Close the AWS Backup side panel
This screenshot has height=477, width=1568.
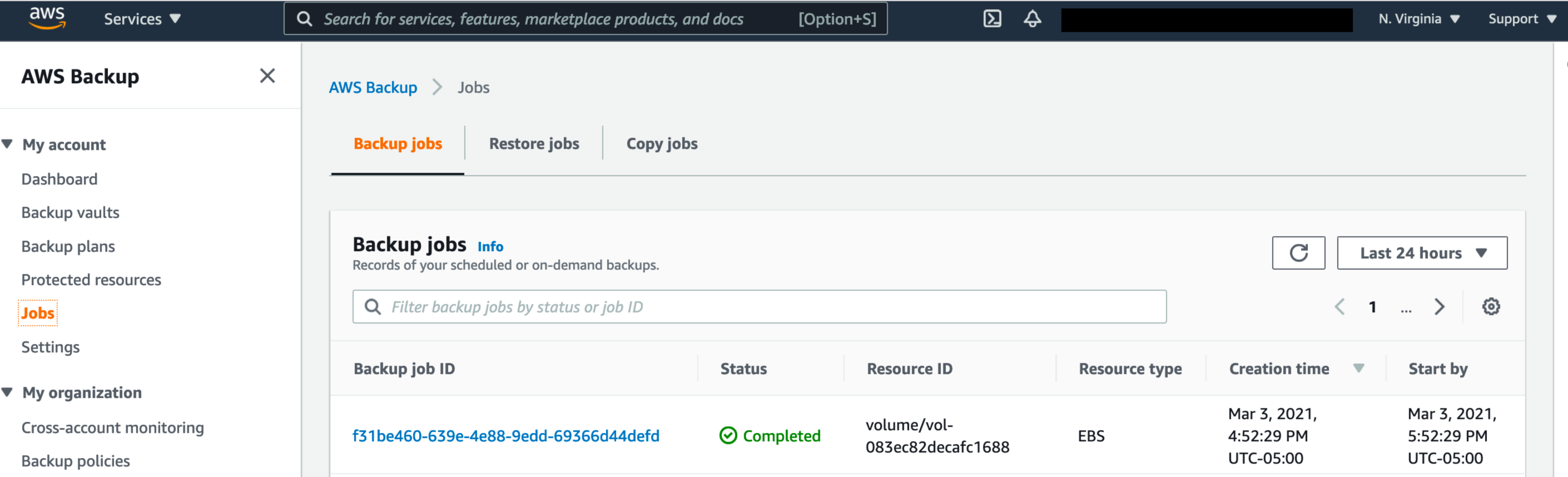[x=267, y=76]
